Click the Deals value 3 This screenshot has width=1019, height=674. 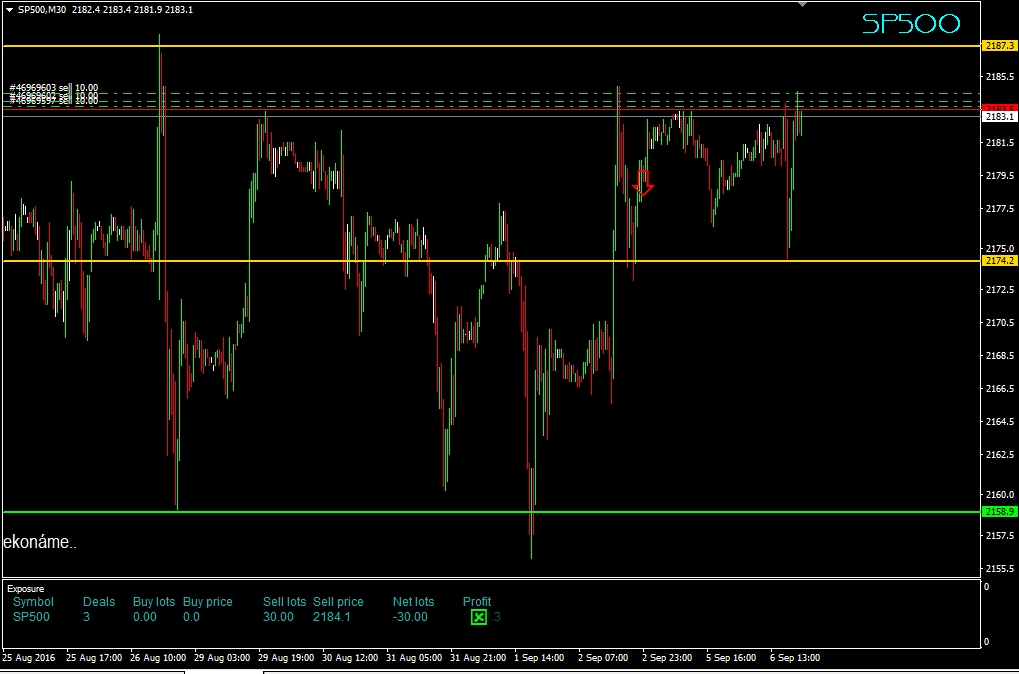(86, 617)
